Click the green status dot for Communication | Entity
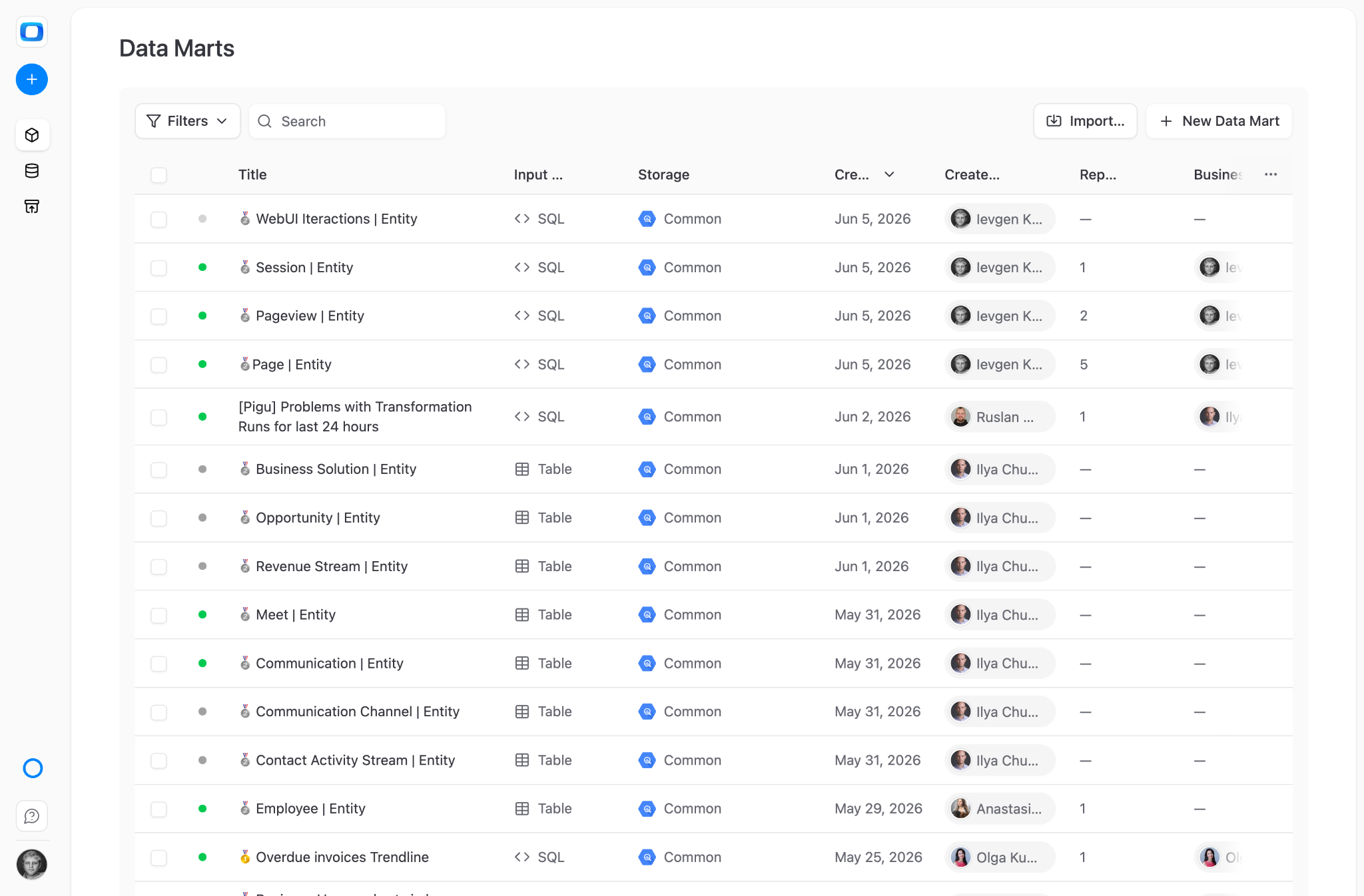1364x896 pixels. [202, 663]
